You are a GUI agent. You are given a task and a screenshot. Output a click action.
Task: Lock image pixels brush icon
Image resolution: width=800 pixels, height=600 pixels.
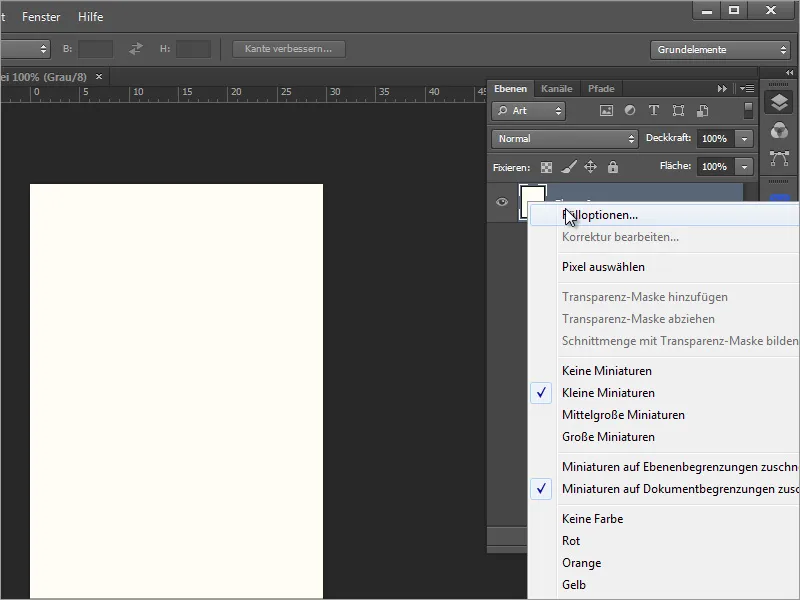click(569, 166)
